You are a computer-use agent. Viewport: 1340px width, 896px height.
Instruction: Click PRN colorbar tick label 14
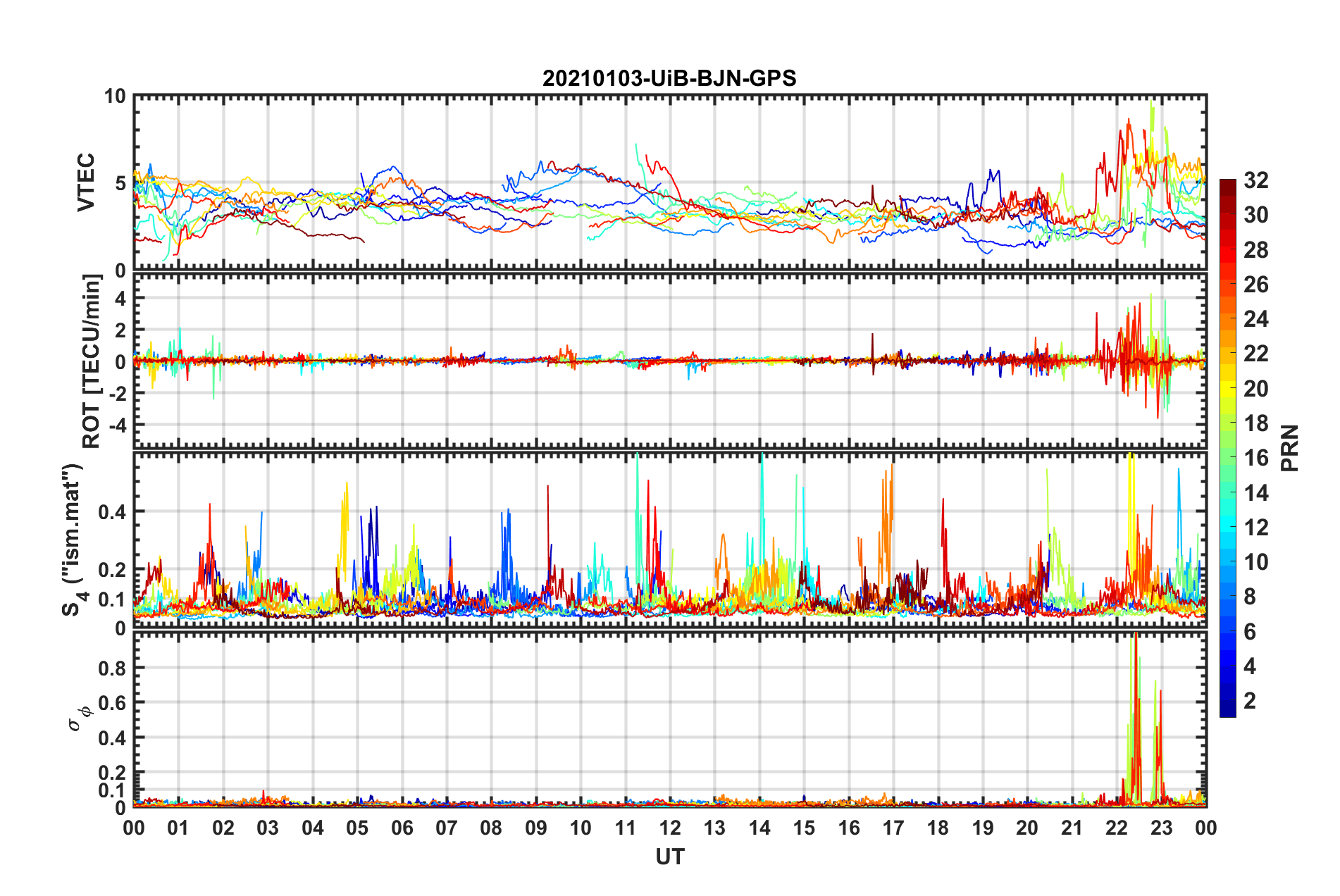[x=1255, y=493]
